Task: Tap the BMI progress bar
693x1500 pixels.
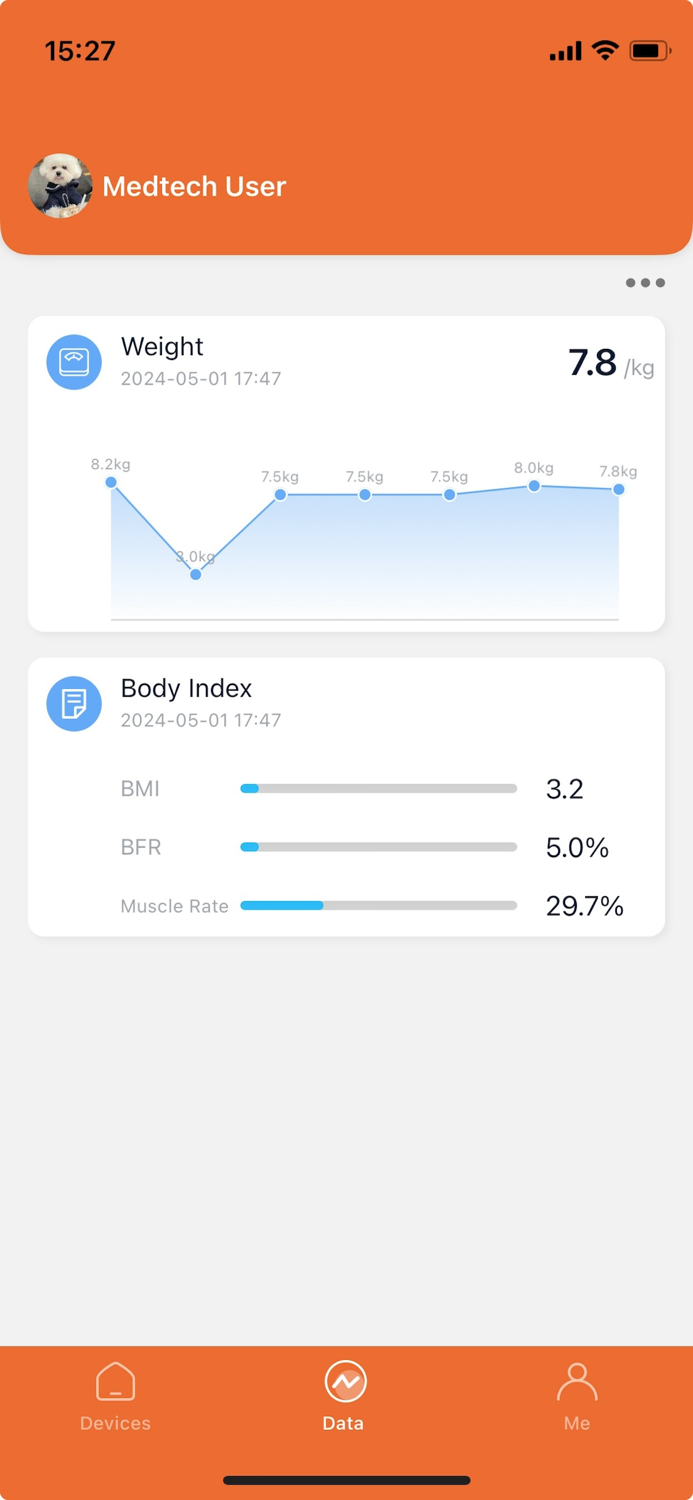Action: coord(378,789)
